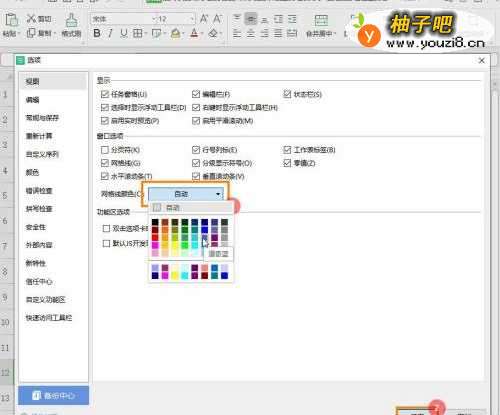
Task: Apply Italic formatting from the toolbar
Action: [x=110, y=33]
